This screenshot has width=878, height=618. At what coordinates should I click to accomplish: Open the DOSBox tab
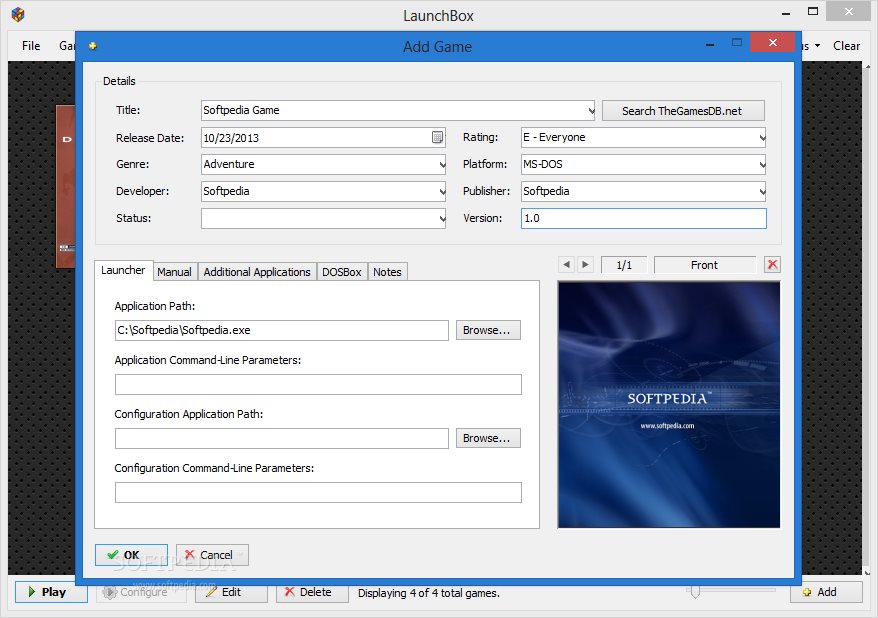[x=342, y=271]
